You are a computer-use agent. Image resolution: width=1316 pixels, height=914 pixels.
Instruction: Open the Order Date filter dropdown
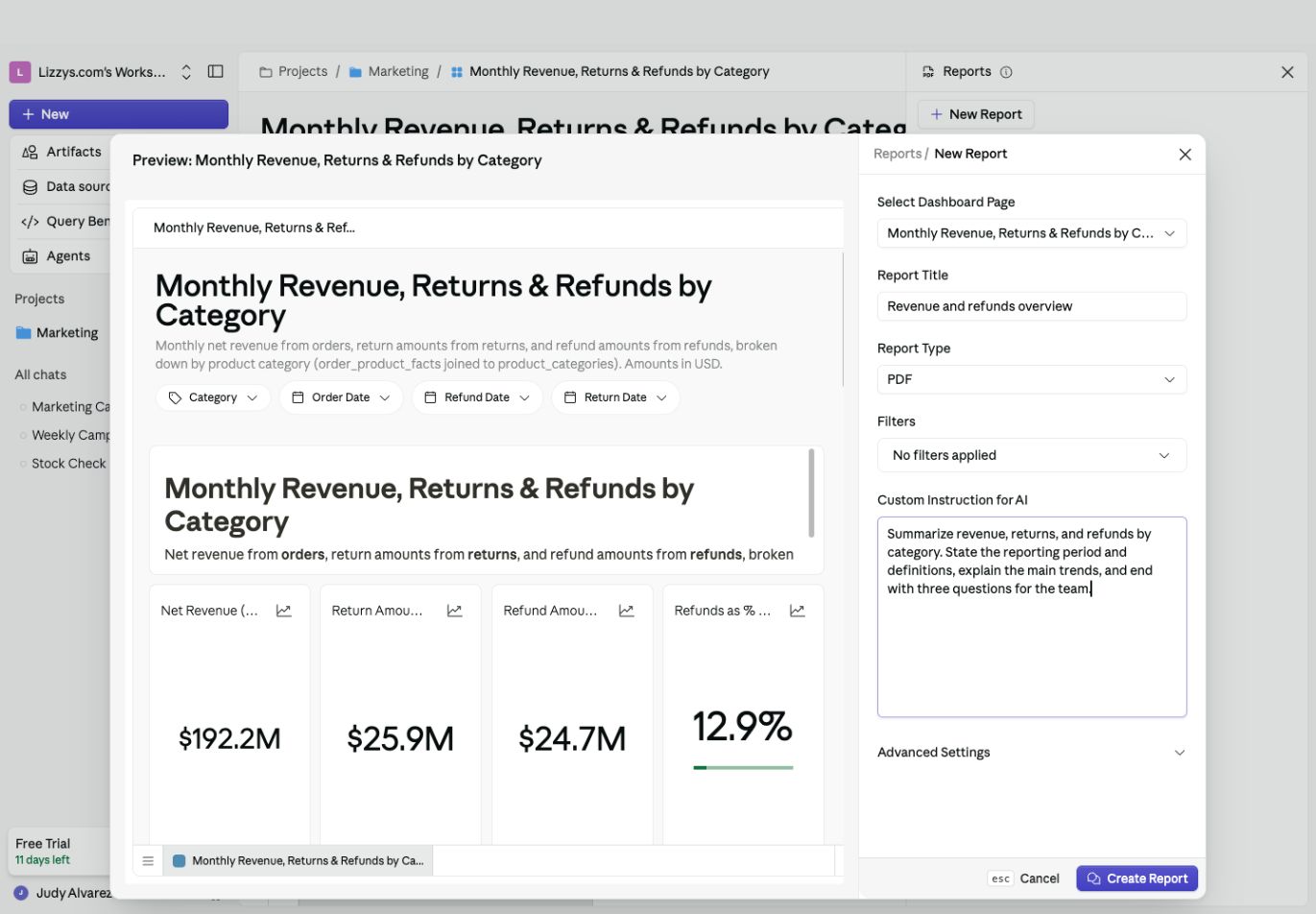[341, 397]
